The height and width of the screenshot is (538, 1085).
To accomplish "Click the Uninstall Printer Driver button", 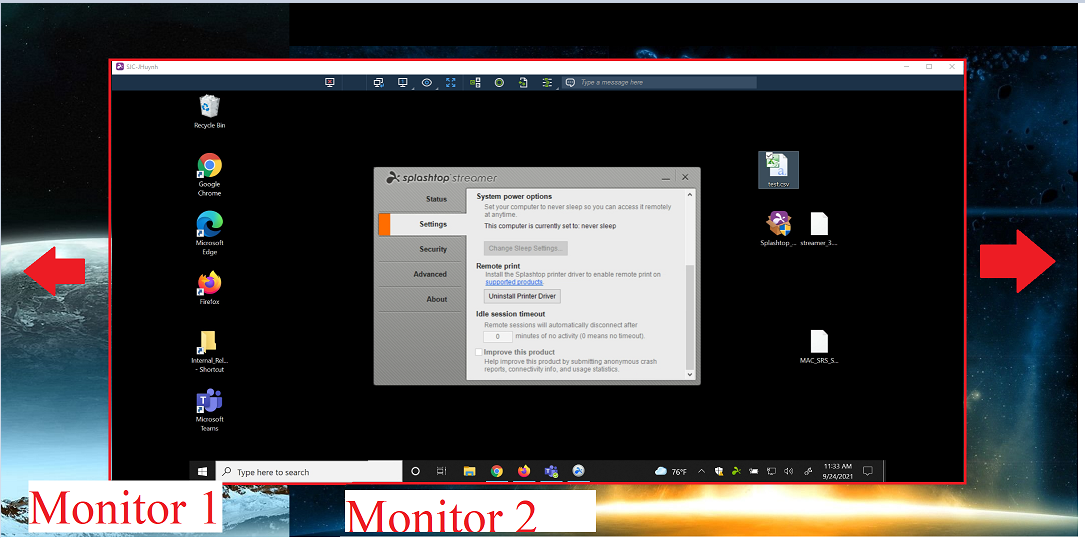I will tap(522, 296).
